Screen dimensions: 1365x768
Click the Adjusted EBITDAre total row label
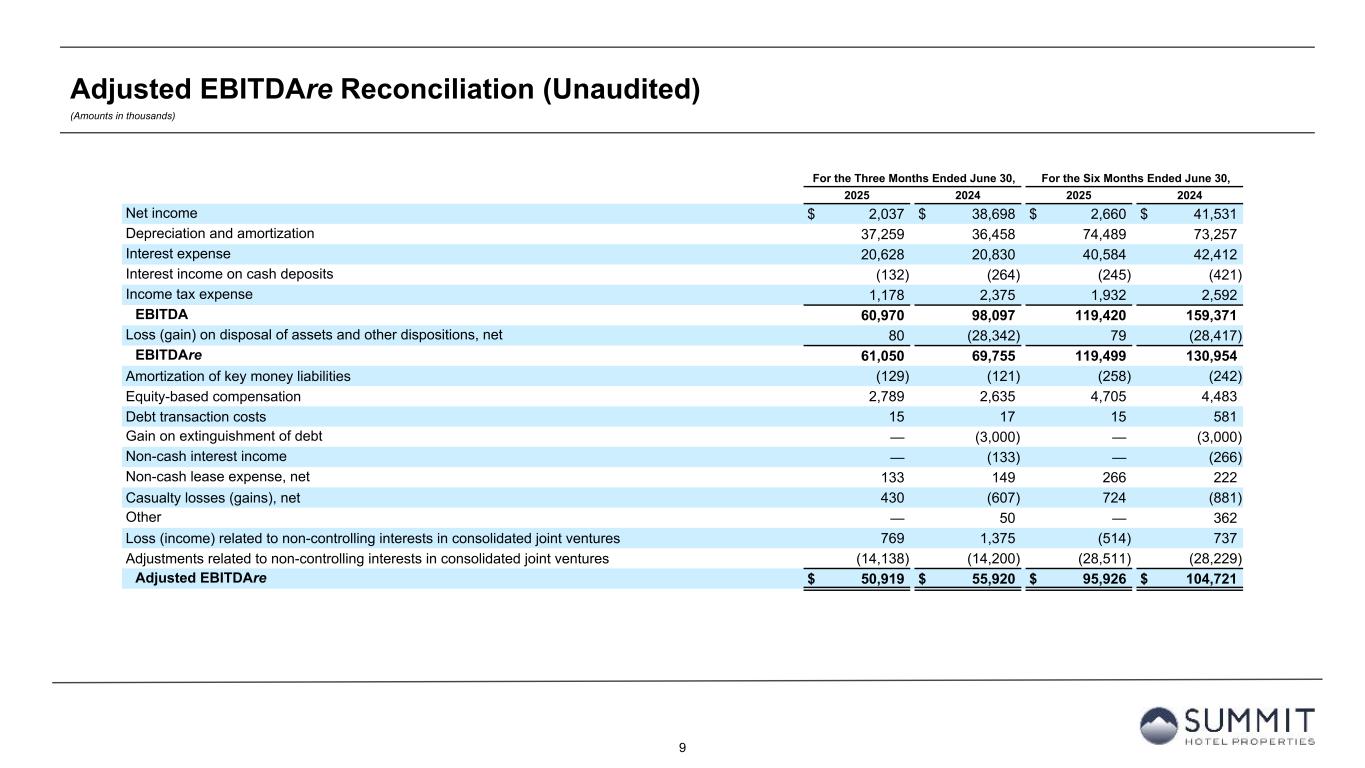click(x=200, y=578)
